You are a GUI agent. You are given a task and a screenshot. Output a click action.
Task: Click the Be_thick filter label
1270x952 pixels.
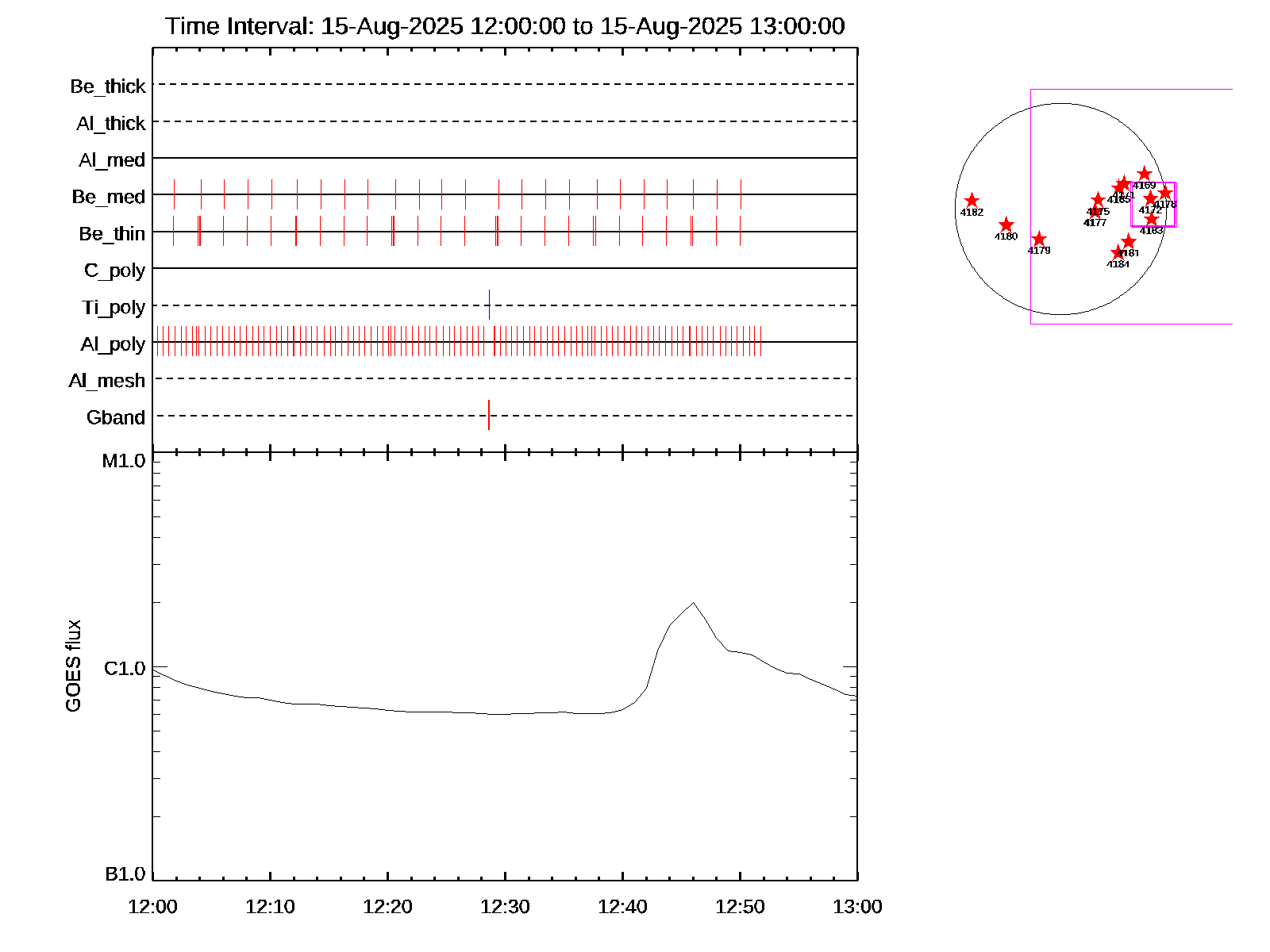[x=108, y=86]
